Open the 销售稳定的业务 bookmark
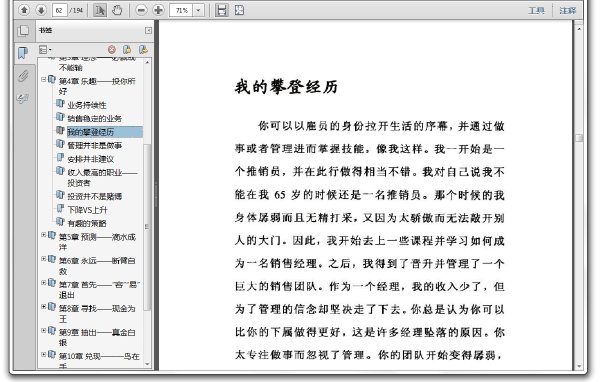 [95, 118]
